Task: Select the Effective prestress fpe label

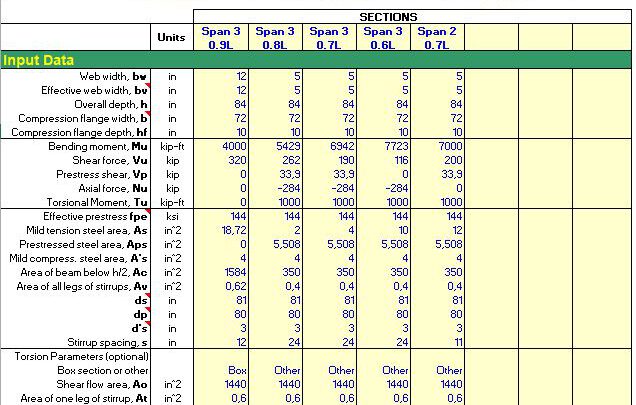Action: tap(95, 217)
